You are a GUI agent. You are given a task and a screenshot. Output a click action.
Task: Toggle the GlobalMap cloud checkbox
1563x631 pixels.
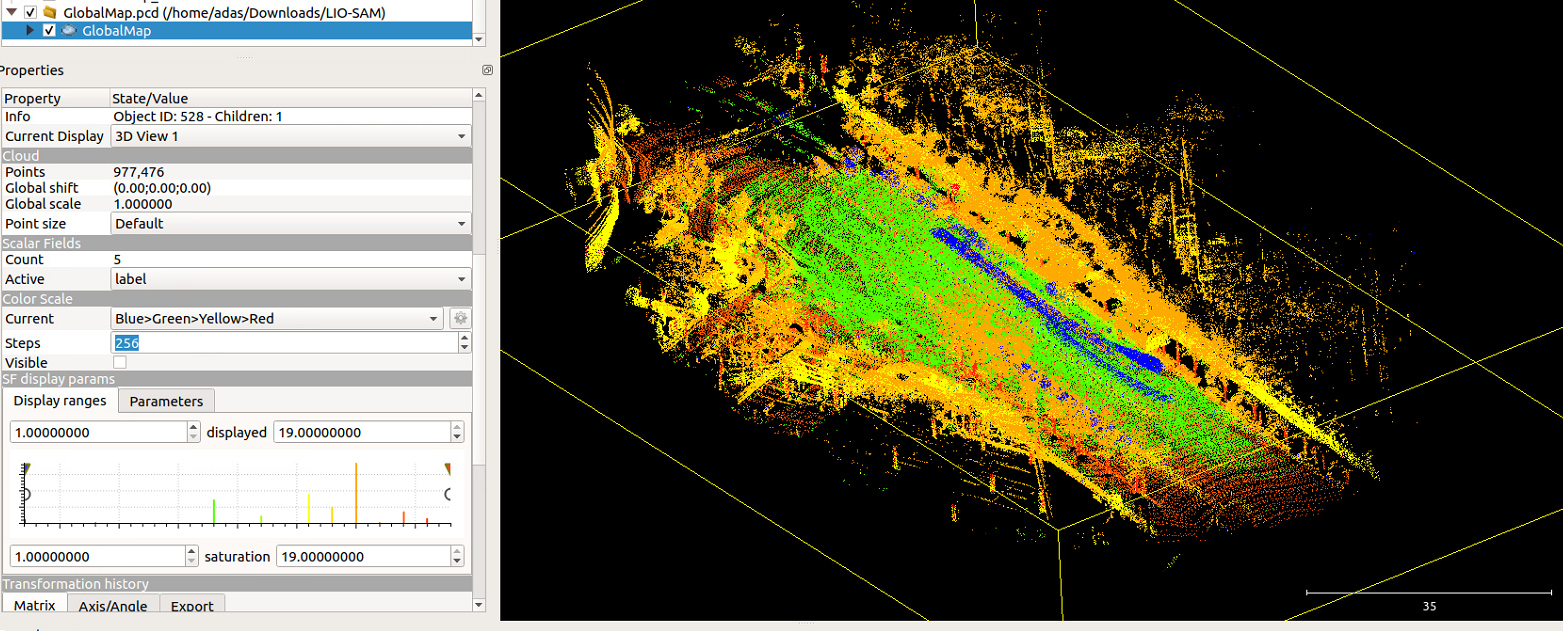click(x=49, y=30)
